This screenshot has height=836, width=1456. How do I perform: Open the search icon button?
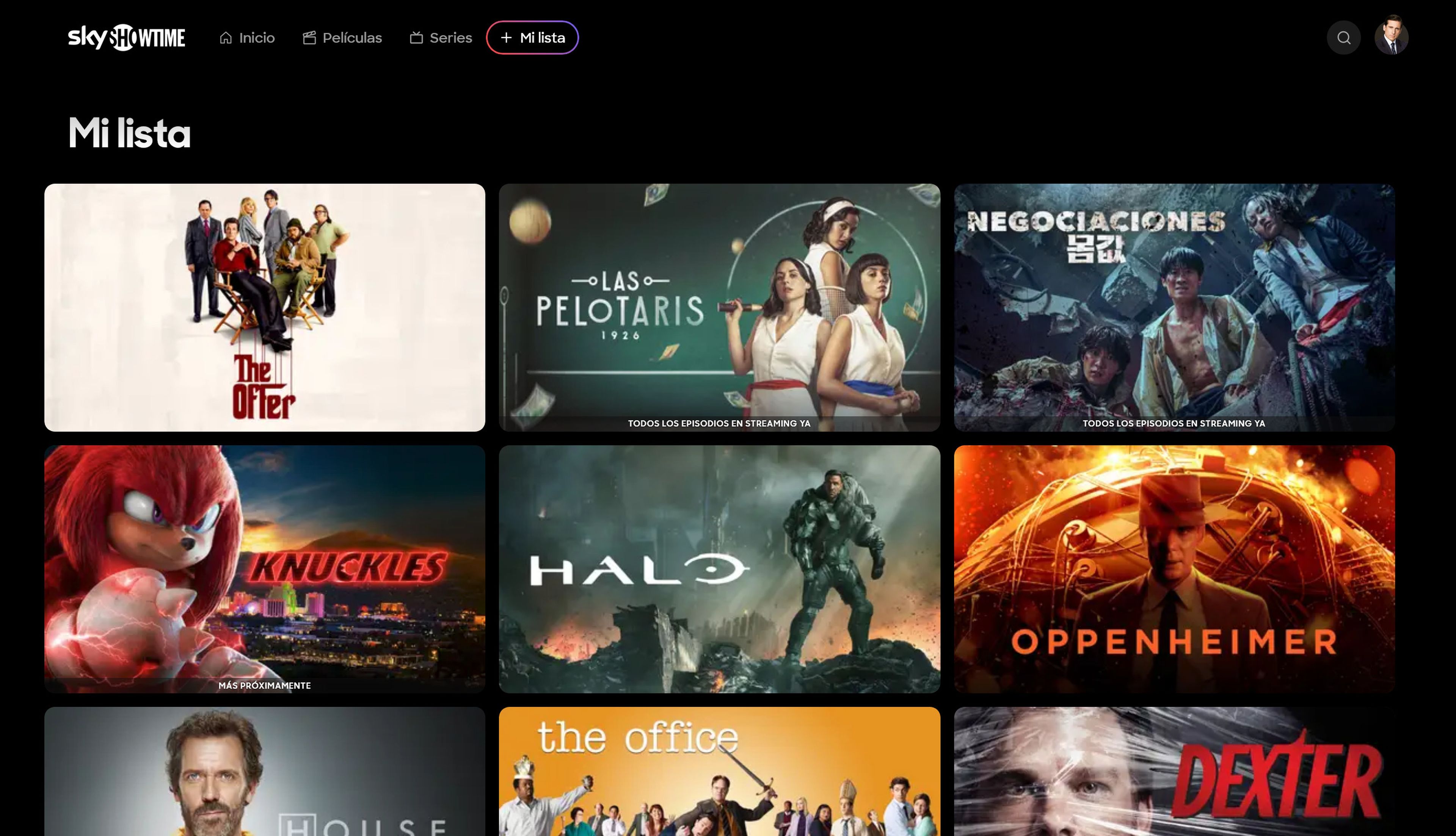(x=1343, y=38)
